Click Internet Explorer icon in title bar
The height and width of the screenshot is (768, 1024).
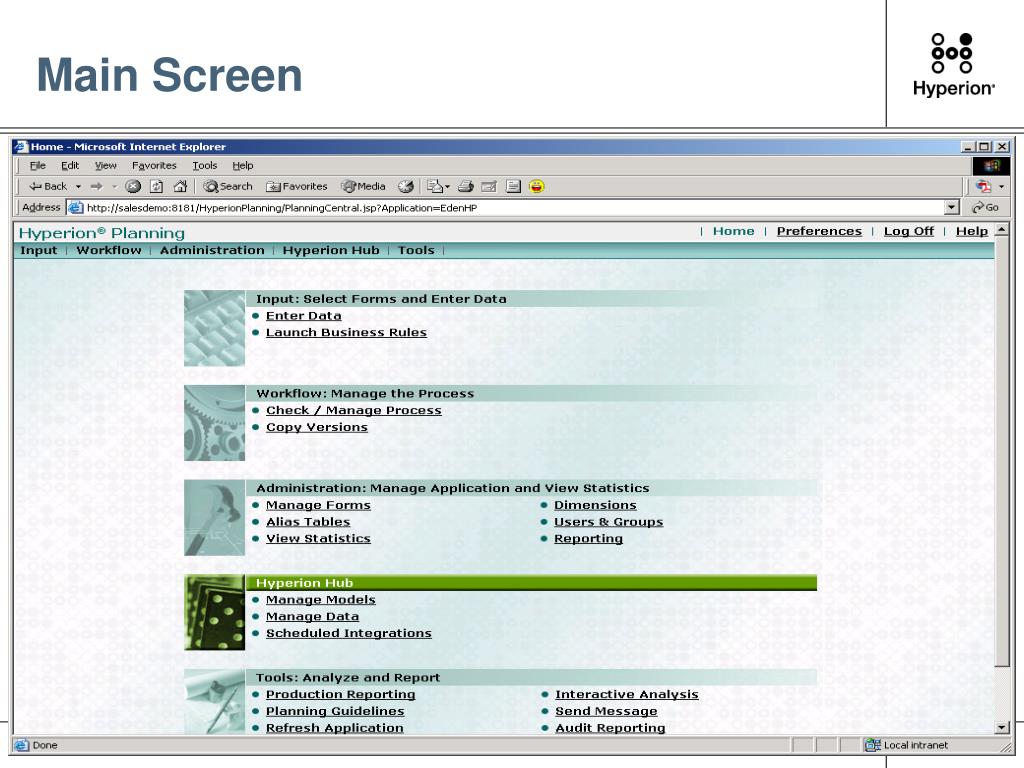[22, 146]
